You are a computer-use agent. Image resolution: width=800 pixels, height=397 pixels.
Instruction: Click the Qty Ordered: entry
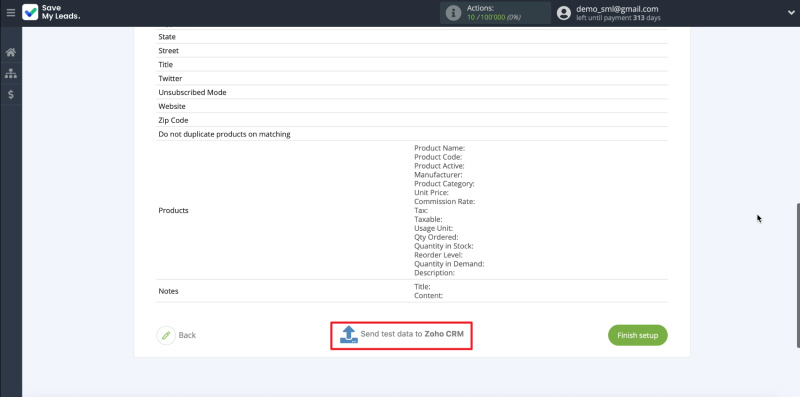coord(436,237)
